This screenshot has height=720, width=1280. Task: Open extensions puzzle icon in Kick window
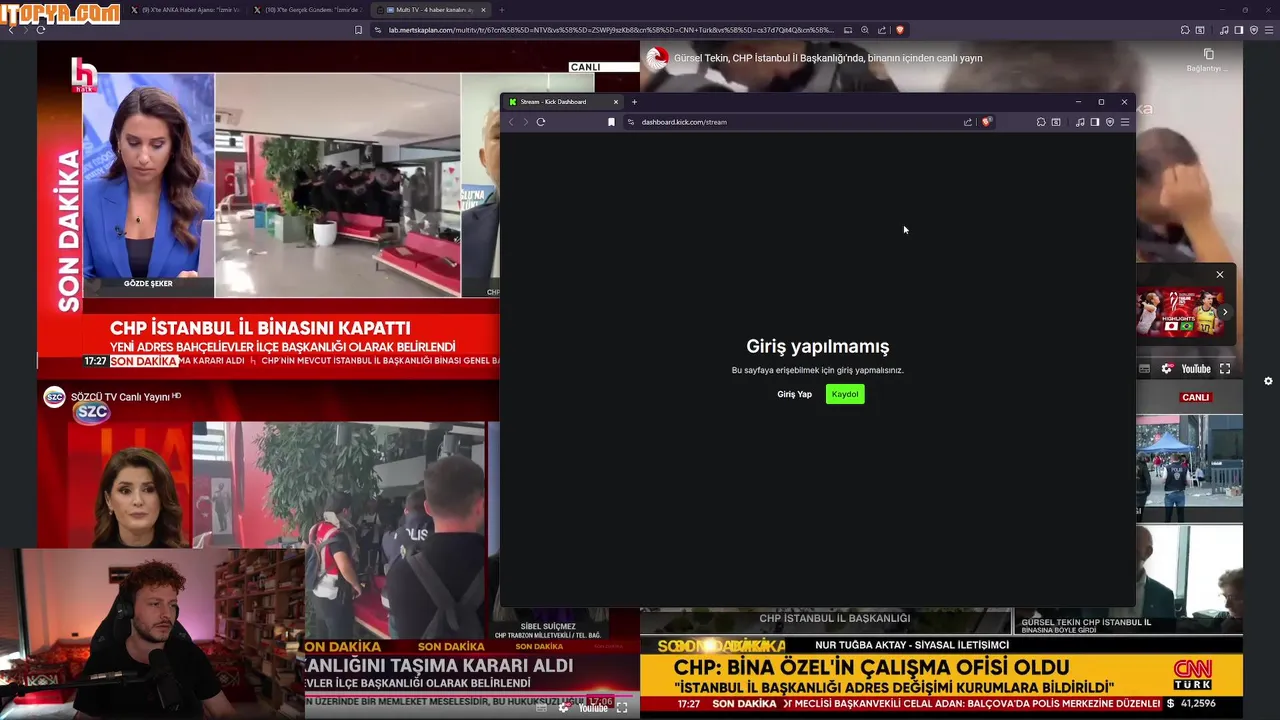coord(1041,122)
